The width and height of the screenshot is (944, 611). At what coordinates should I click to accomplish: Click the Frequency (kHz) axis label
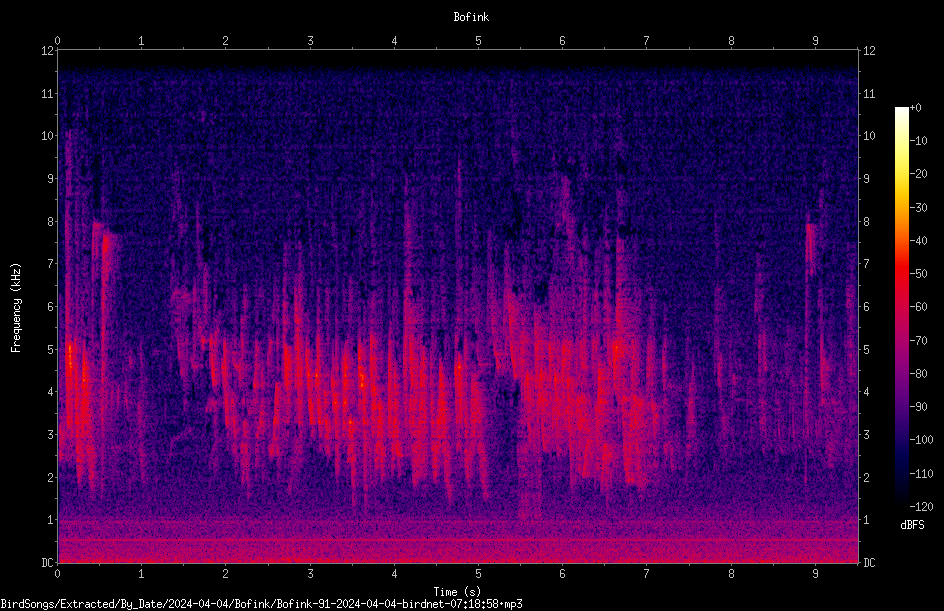coord(16,308)
